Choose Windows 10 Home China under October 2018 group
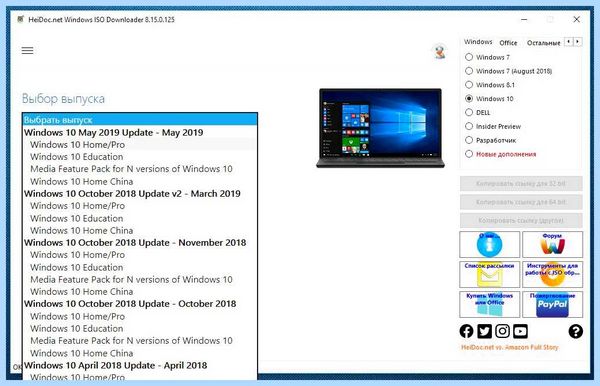The height and width of the screenshot is (386, 600). click(x=140, y=353)
